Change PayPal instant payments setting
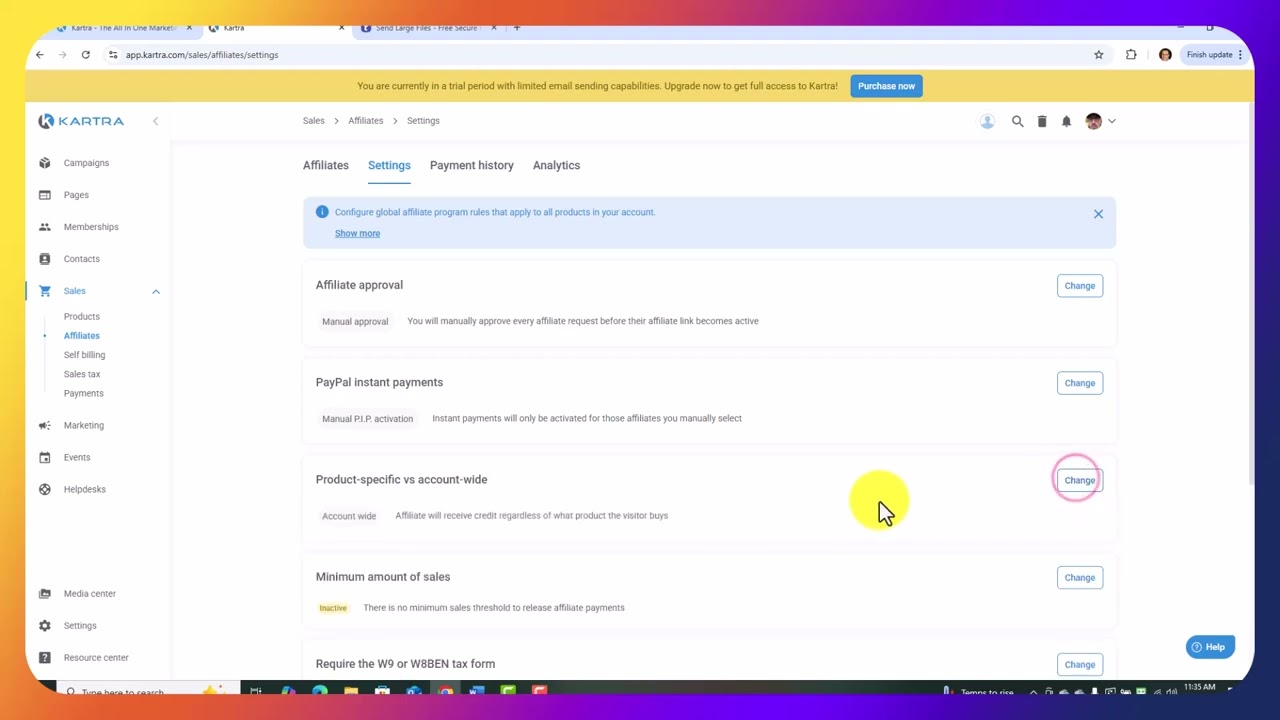 tap(1080, 383)
